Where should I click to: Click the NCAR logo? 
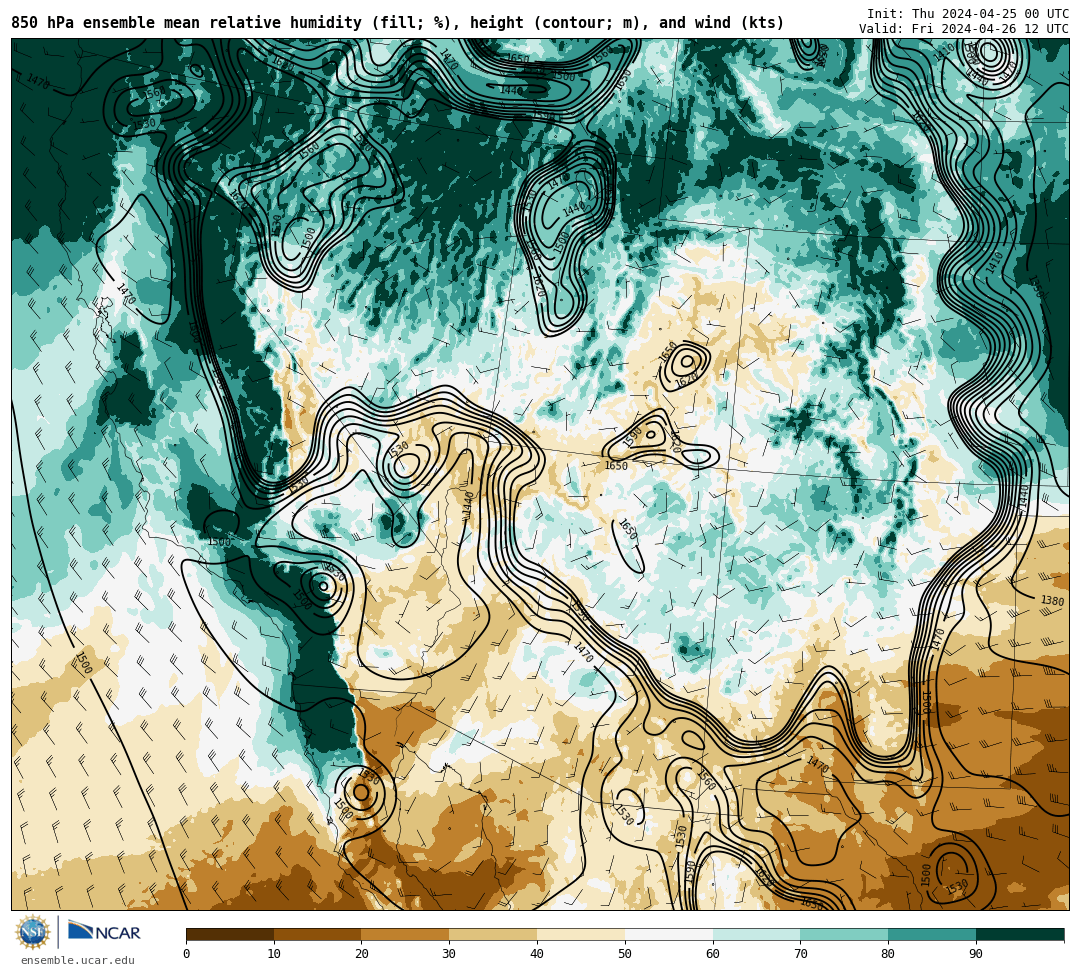104,932
